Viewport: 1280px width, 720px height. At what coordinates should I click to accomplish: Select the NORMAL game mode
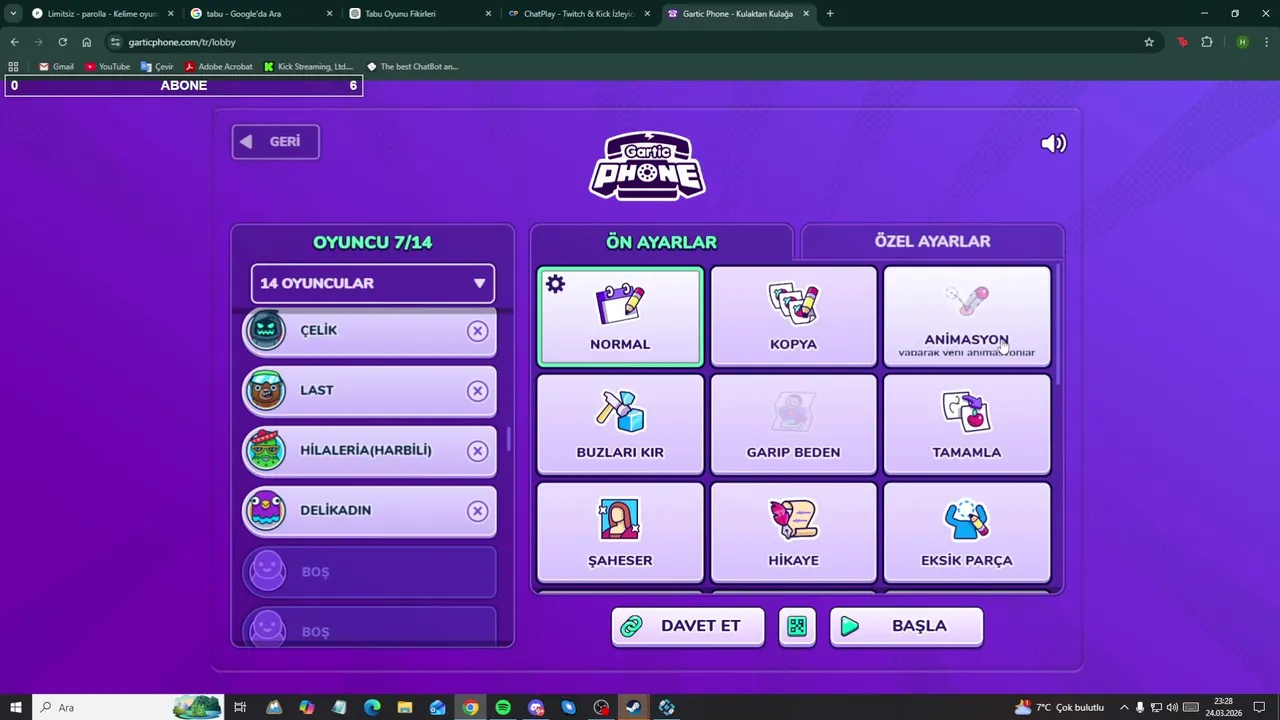(x=620, y=316)
